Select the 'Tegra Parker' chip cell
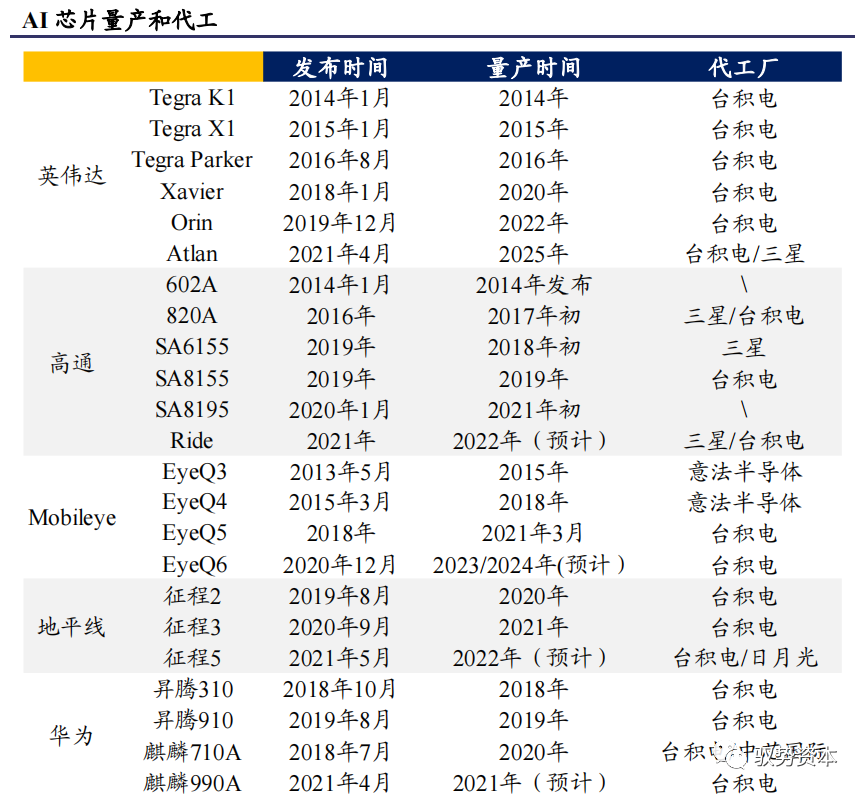This screenshot has width=865, height=794. click(x=192, y=160)
